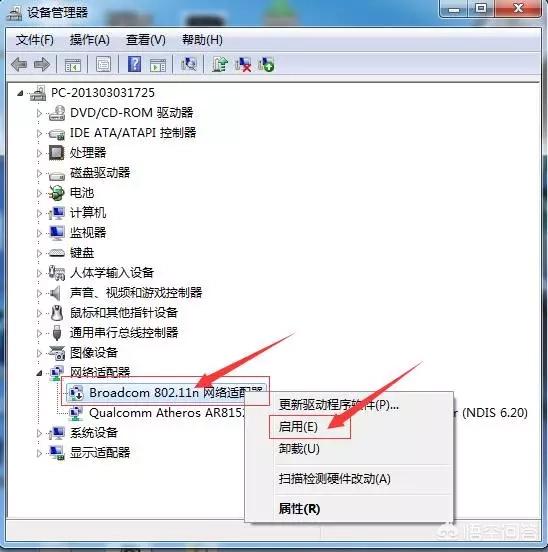This screenshot has height=552, width=548.
Task: Open the 文件(F) menu
Action: [34, 40]
